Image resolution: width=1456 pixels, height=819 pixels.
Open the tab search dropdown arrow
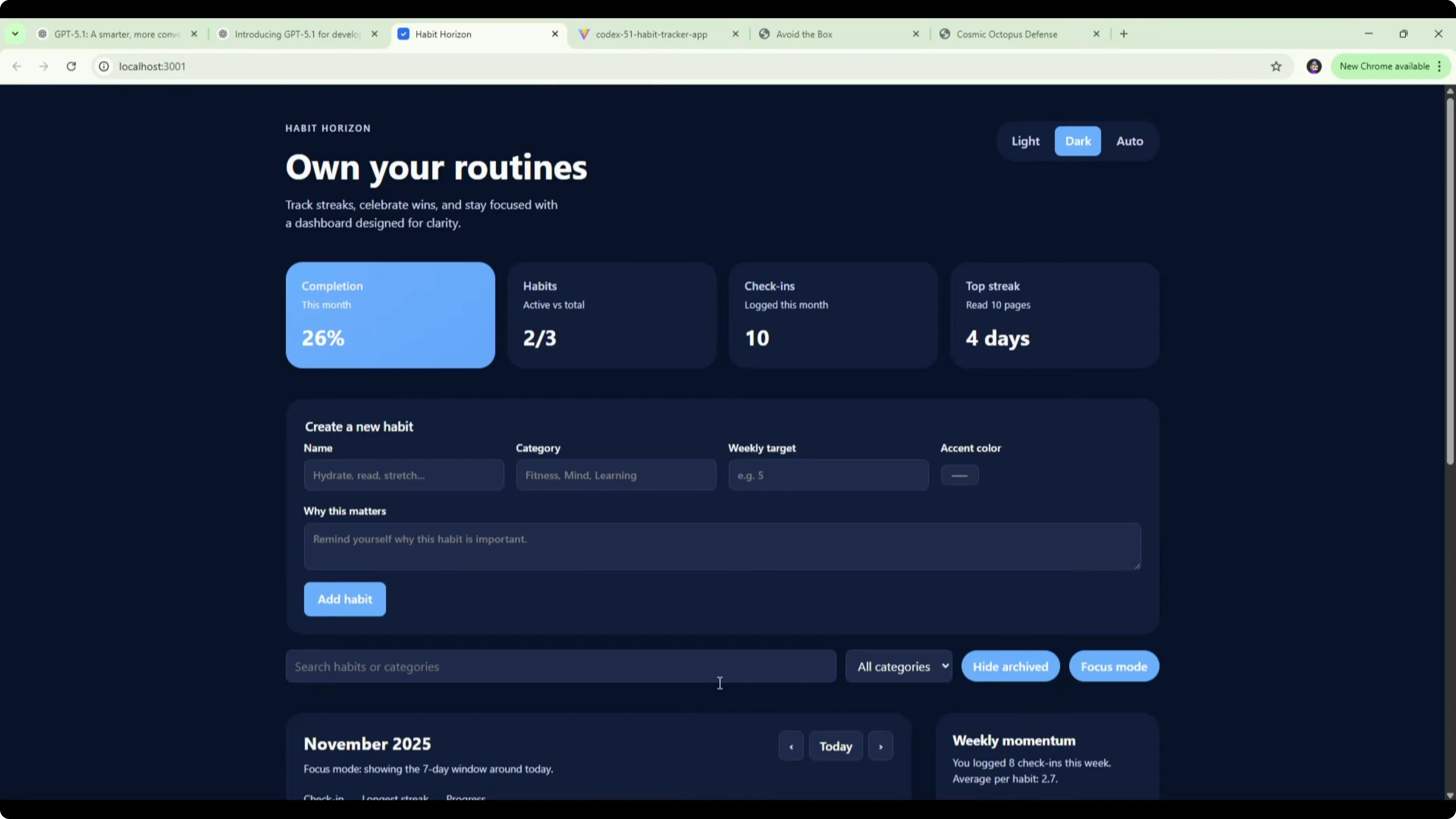[15, 34]
